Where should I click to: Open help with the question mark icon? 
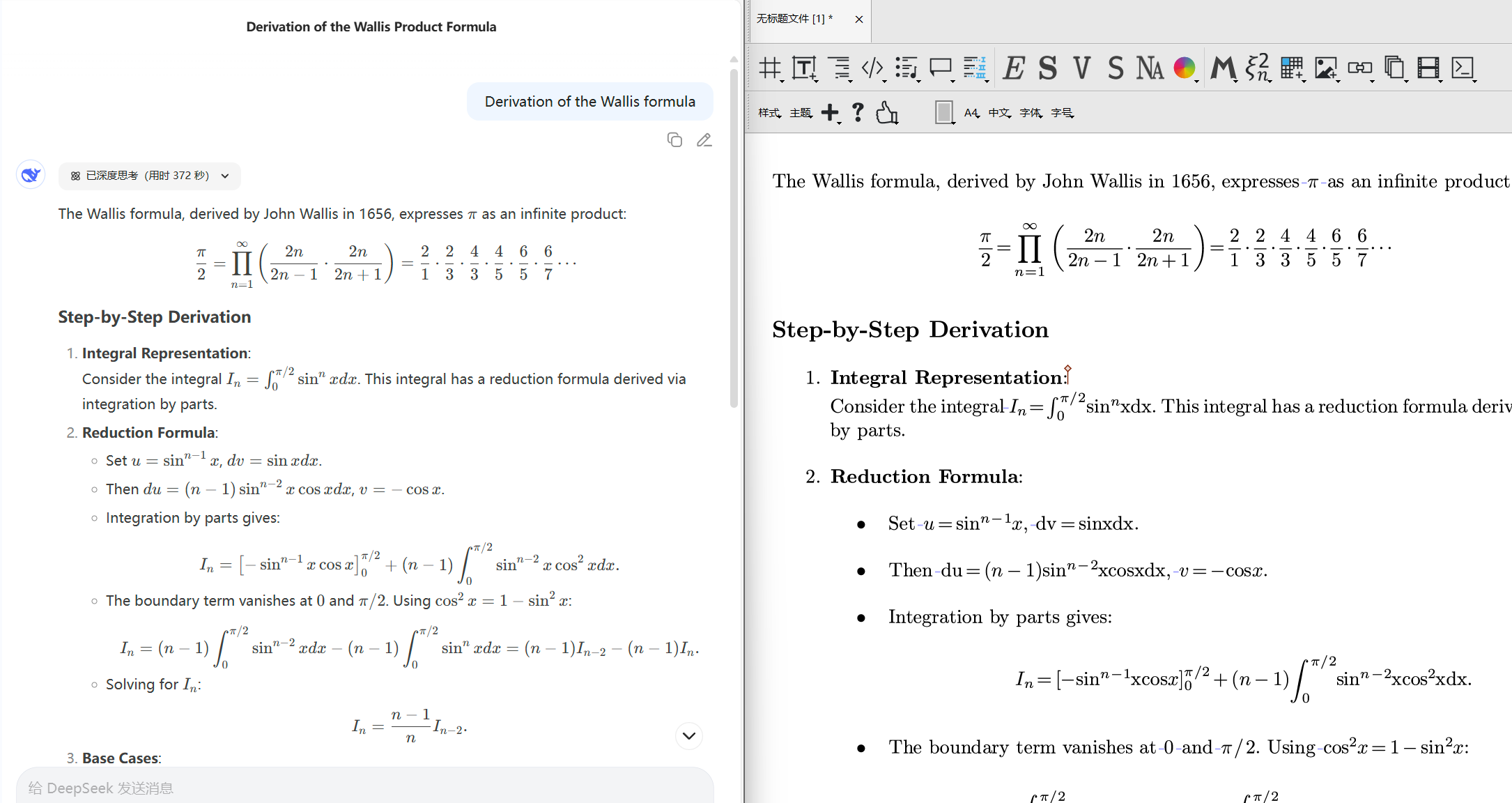pyautogui.click(x=858, y=113)
